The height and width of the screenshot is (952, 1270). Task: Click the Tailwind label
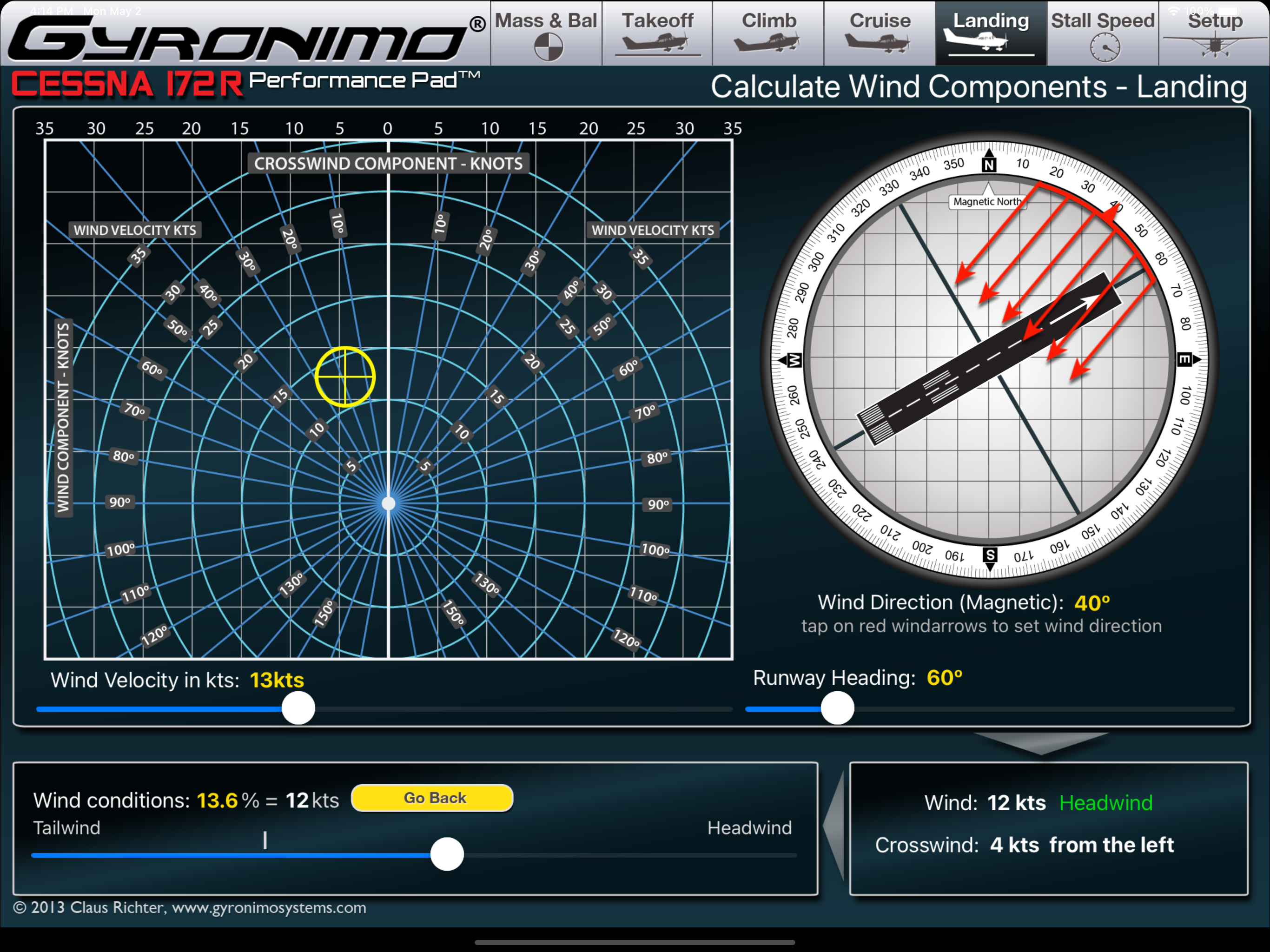(66, 827)
